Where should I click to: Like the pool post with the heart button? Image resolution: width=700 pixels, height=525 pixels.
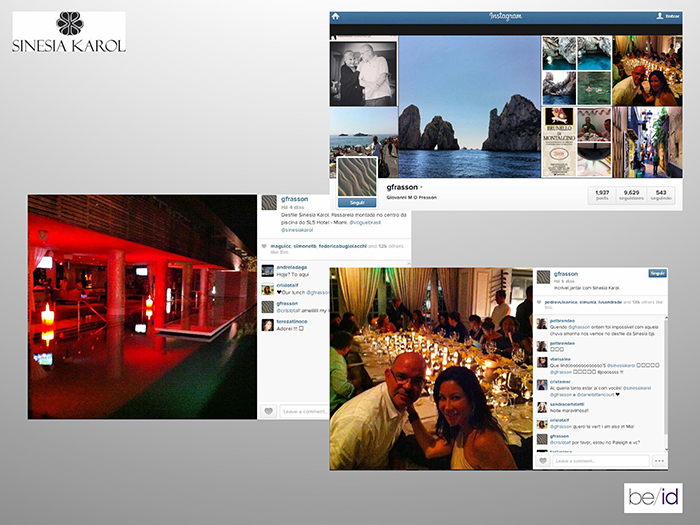point(268,411)
